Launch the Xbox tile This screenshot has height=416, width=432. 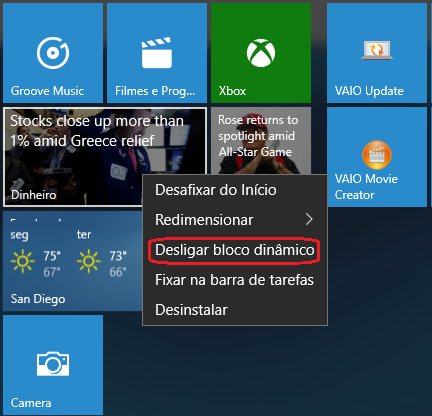[x=261, y=53]
